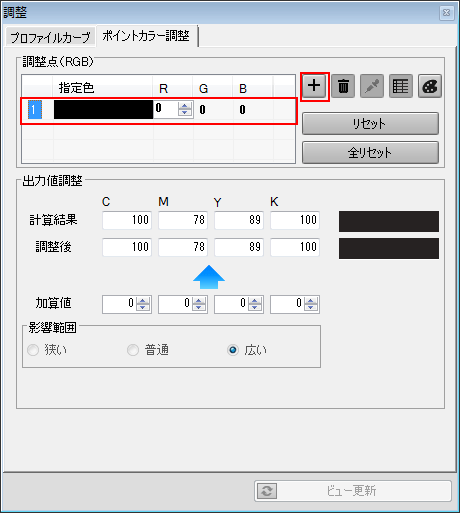Image resolution: width=460 pixels, height=513 pixels.
Task: Click the B column header
Action: pos(253,88)
